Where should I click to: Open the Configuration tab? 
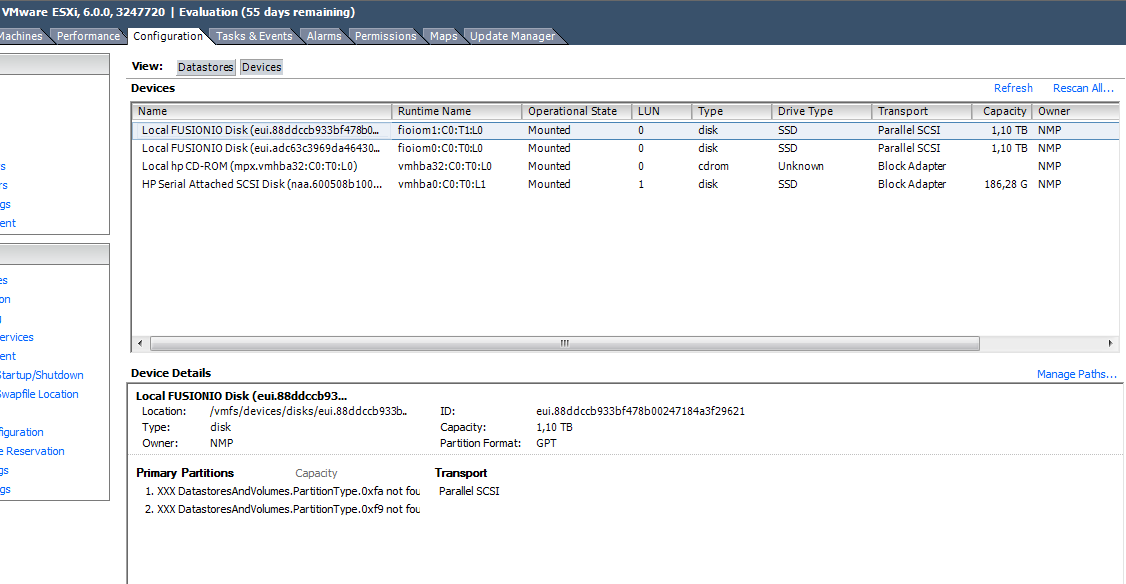[x=167, y=36]
